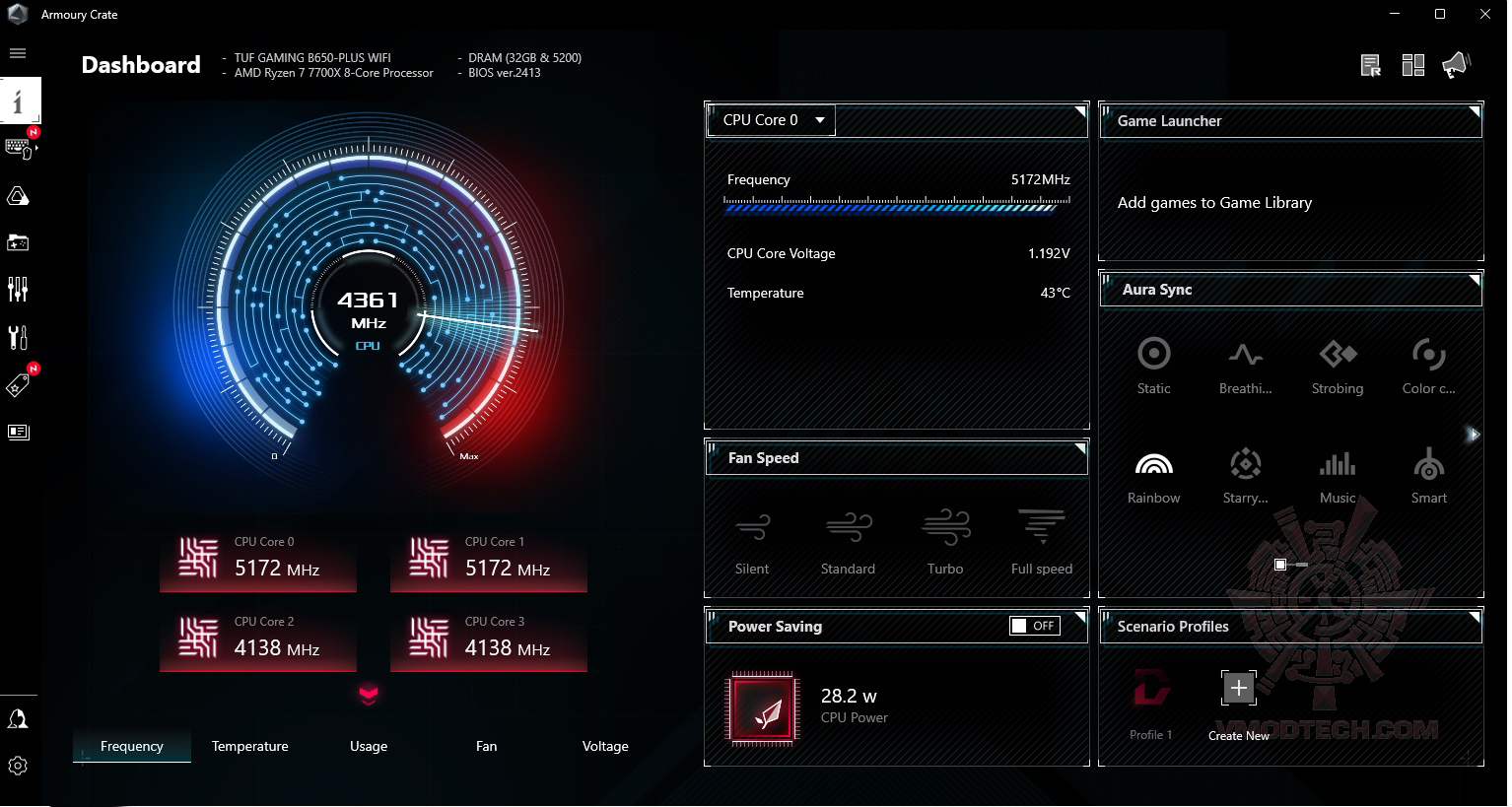1512x807 pixels.
Task: Click the CPU Core frequency progress bar
Action: tap(897, 205)
